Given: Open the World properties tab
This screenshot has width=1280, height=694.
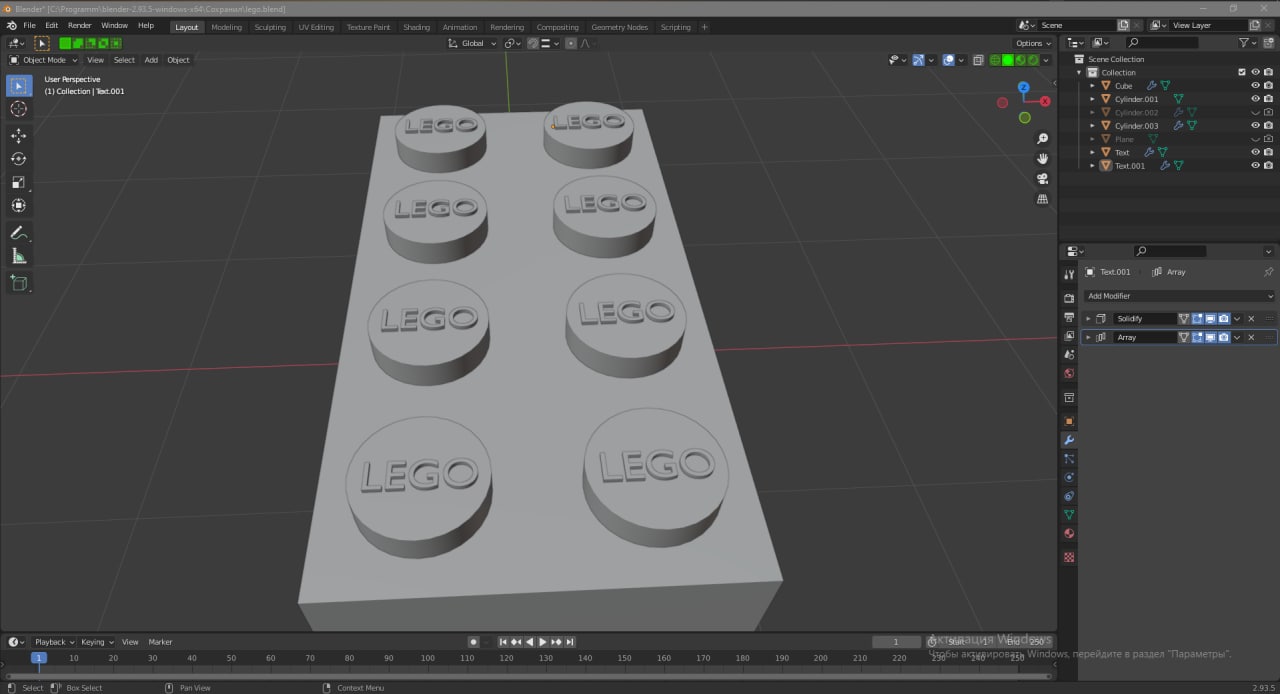Looking at the screenshot, I should tap(1069, 374).
